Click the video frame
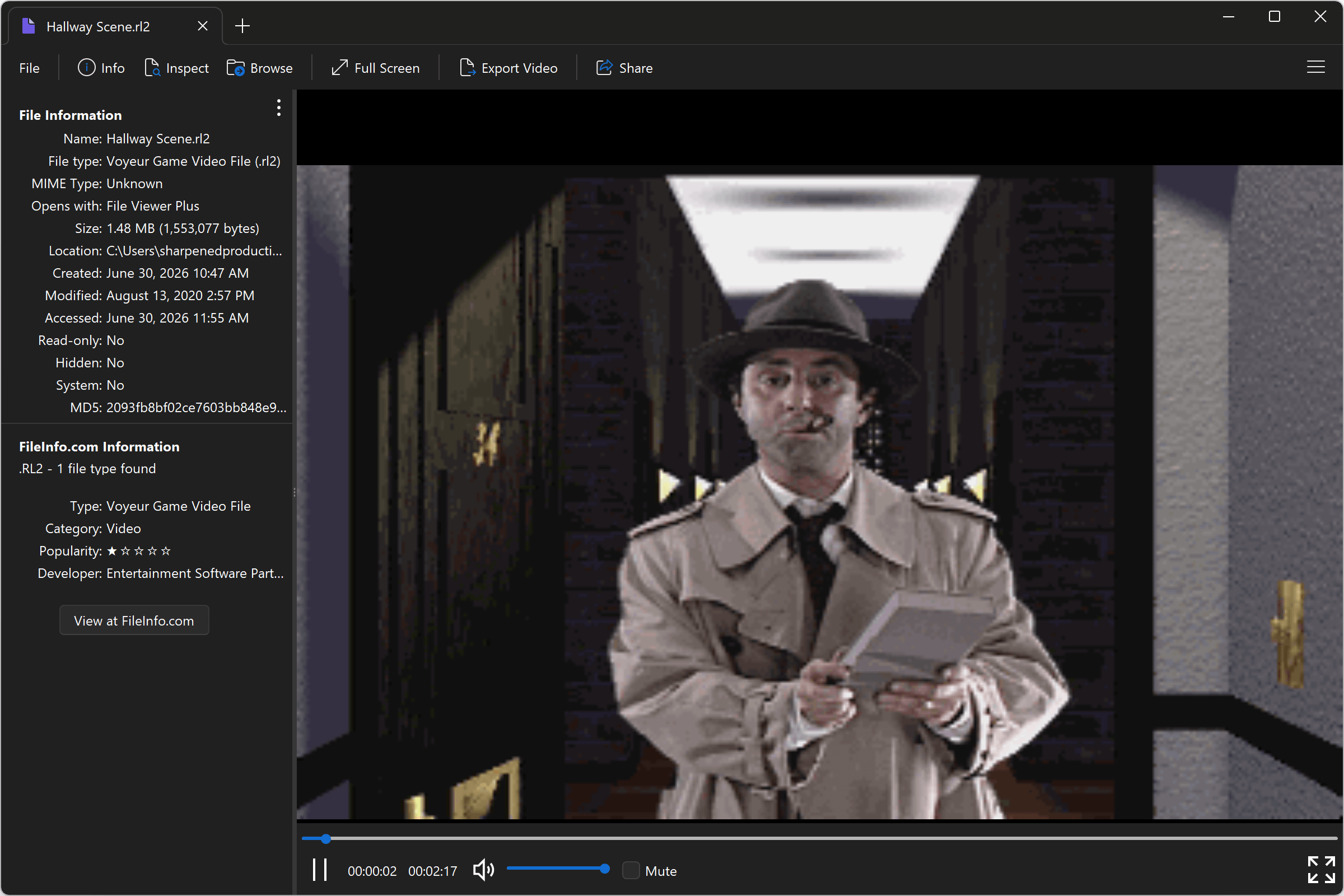Viewport: 1344px width, 896px height. click(x=819, y=492)
